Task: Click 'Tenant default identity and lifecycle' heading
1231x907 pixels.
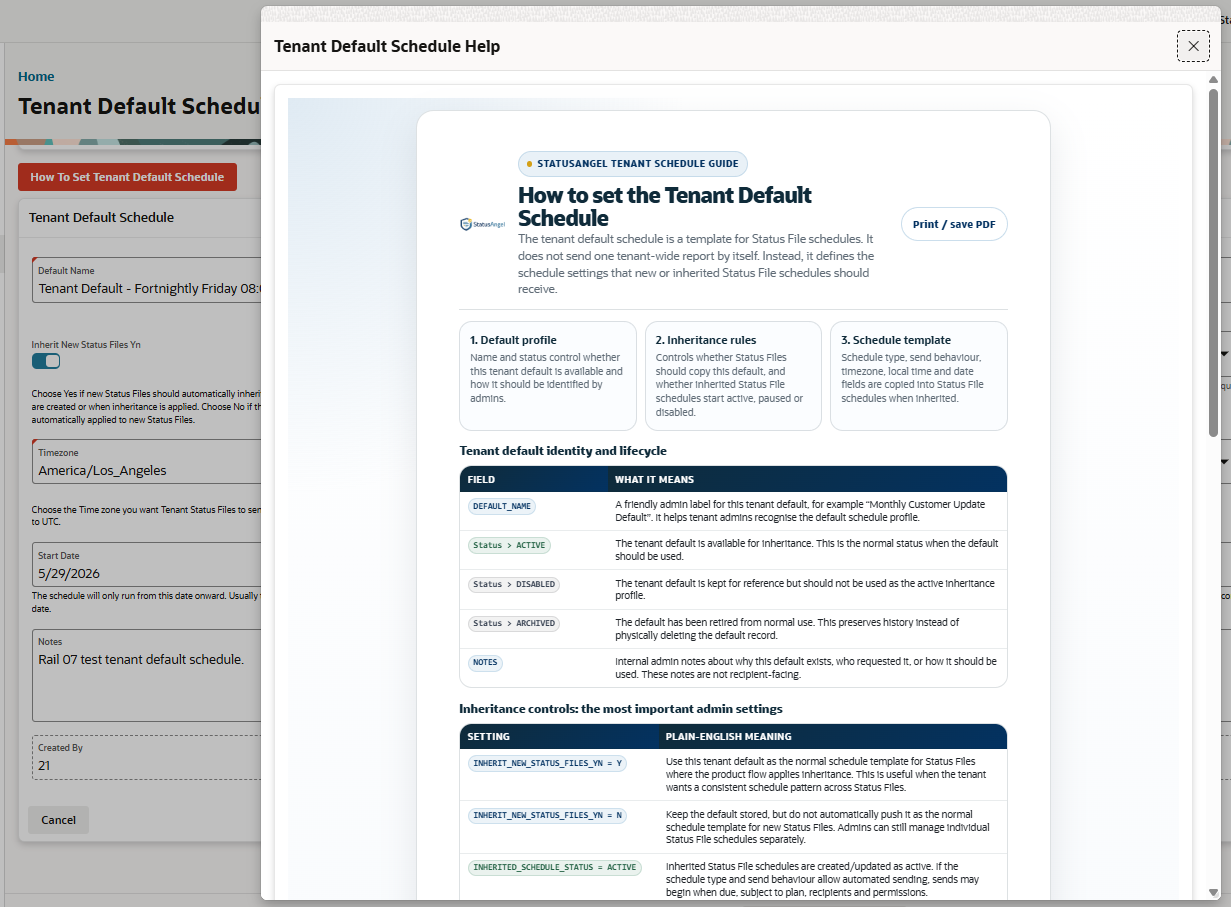Action: 563,451
